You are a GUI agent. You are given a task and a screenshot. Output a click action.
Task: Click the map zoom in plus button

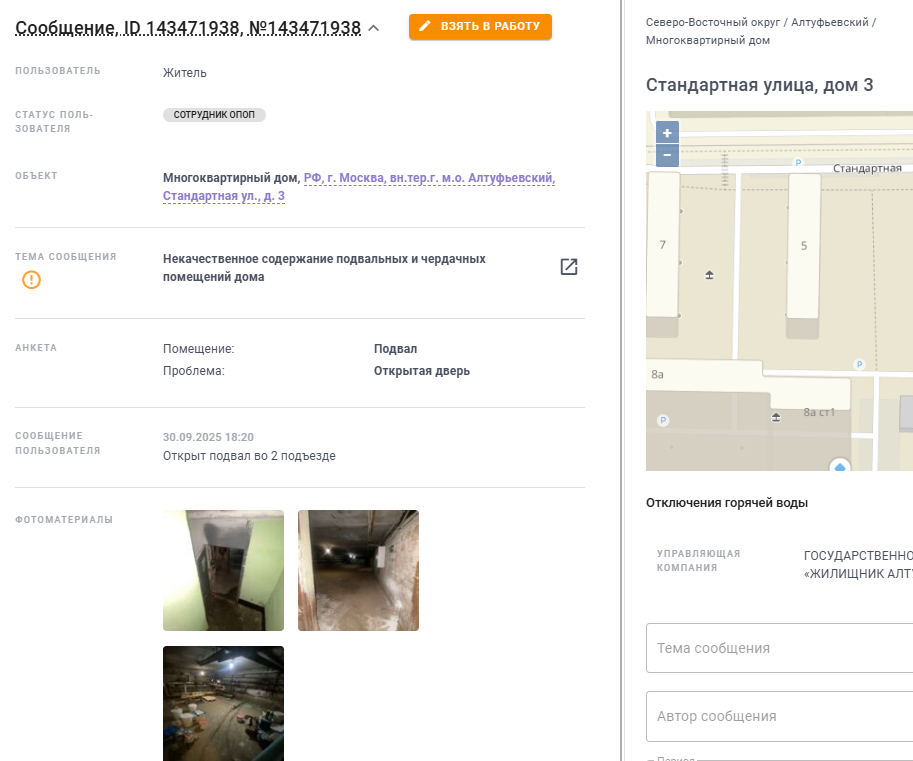click(667, 133)
